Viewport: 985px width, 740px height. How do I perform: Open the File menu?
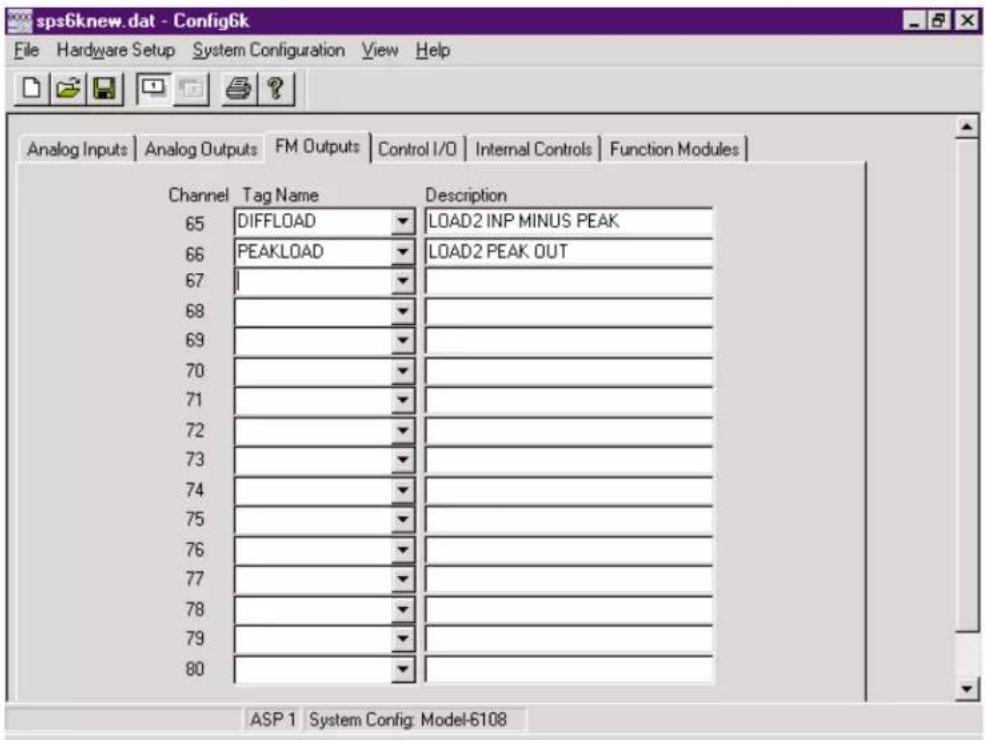[26, 50]
